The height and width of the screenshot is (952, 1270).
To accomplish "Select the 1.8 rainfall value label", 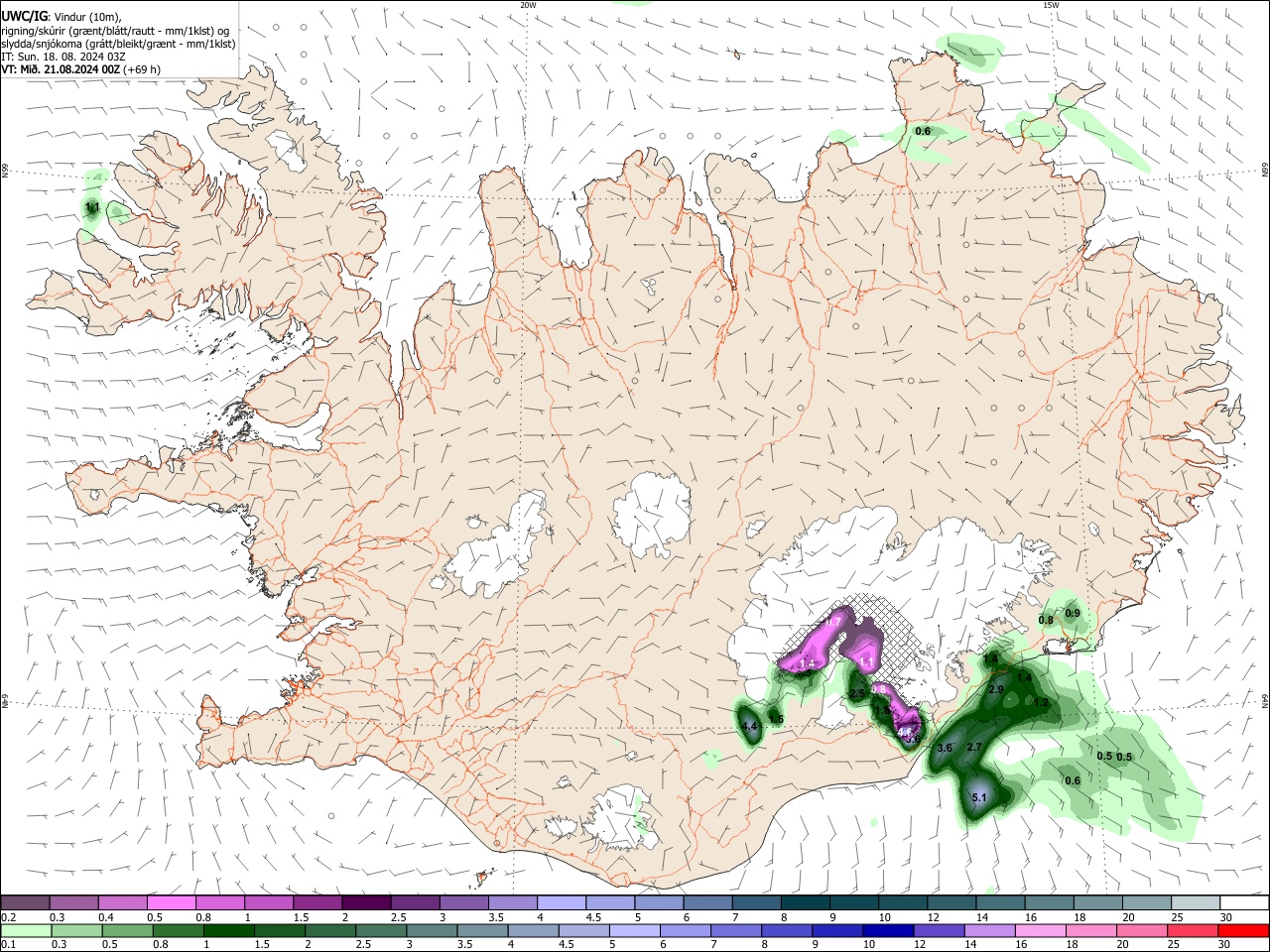I will coord(882,711).
